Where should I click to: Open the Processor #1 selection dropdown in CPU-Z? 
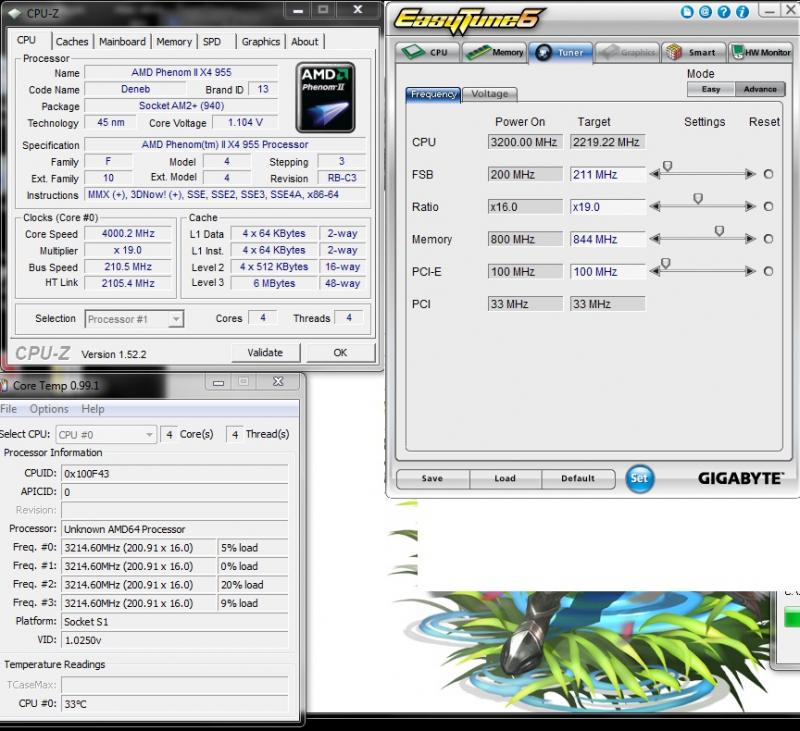click(x=134, y=319)
